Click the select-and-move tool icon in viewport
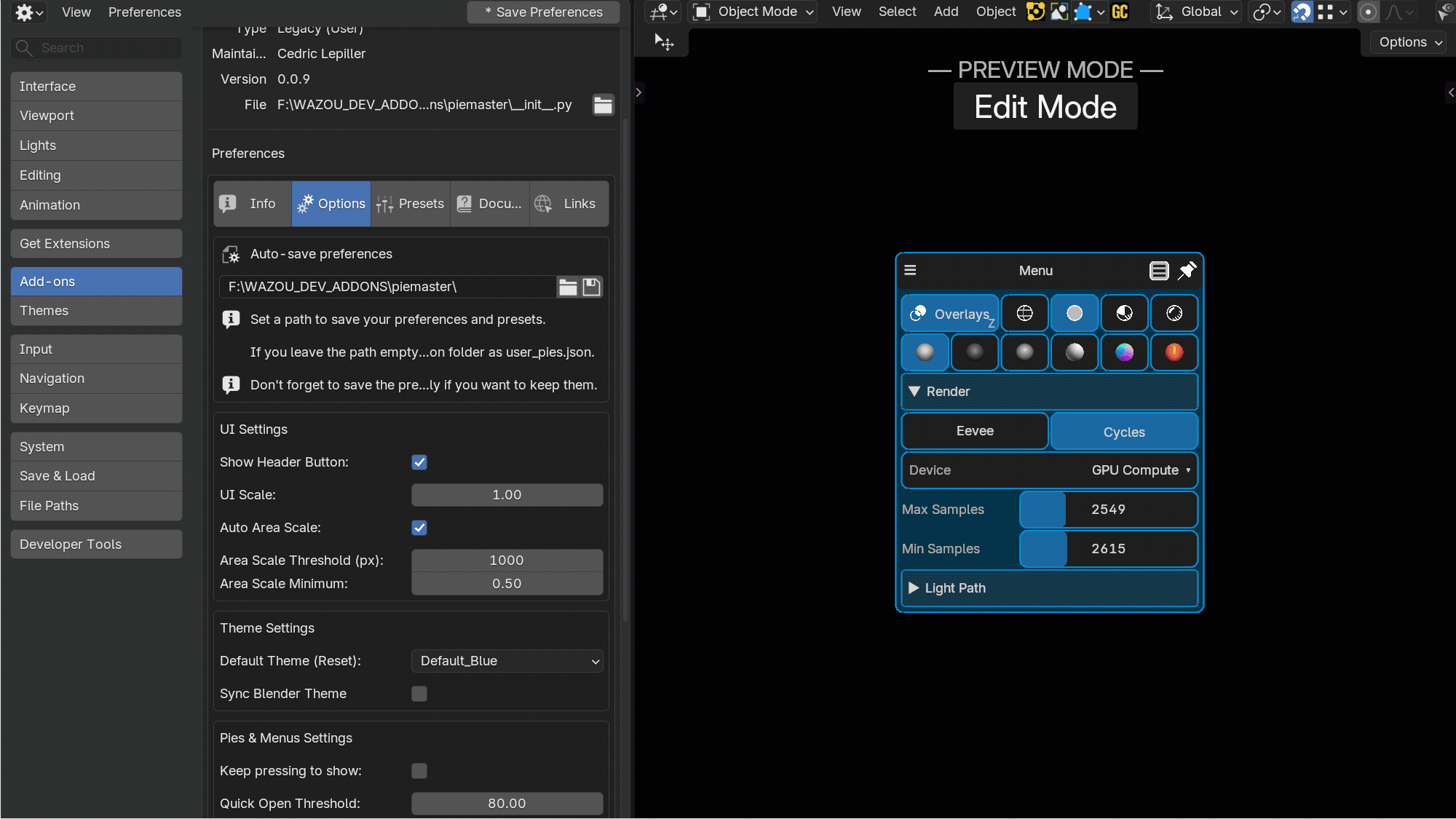 pos(663,42)
